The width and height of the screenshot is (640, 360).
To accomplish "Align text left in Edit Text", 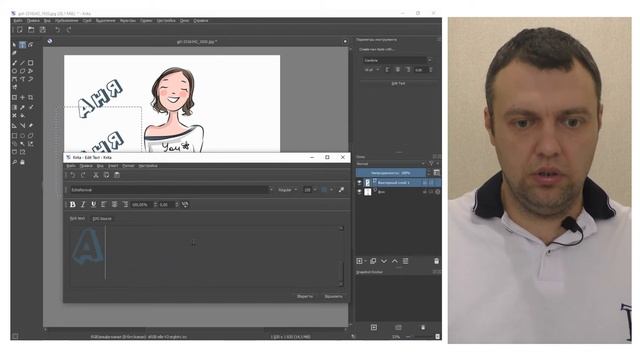I will 104,204.
